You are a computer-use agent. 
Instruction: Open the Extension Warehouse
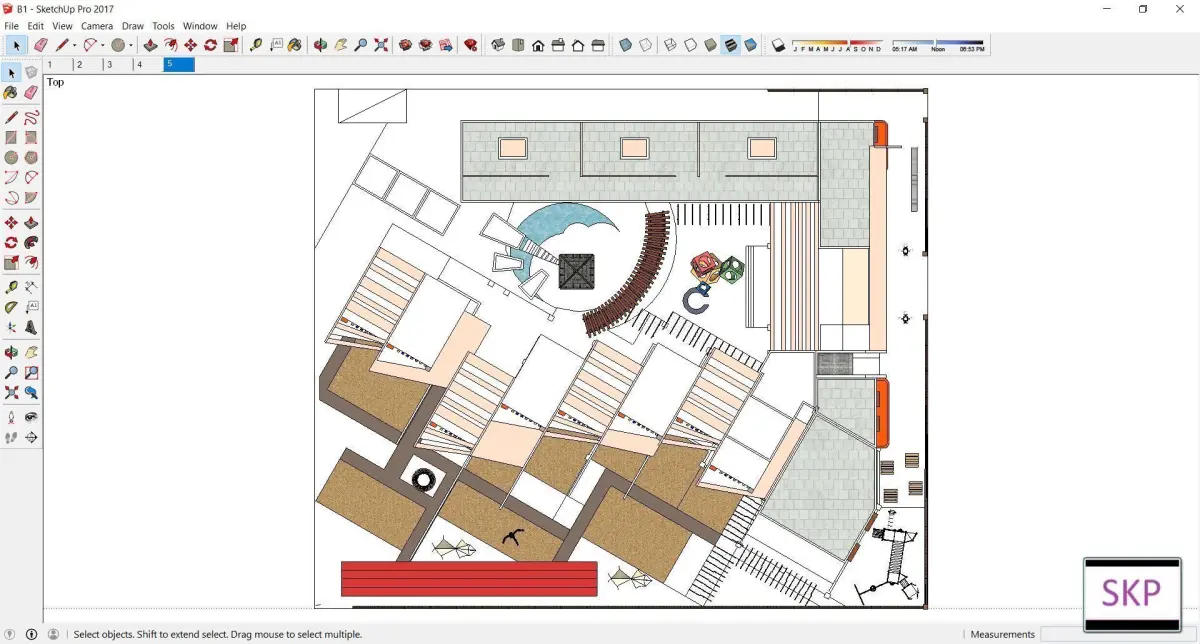[x=425, y=45]
